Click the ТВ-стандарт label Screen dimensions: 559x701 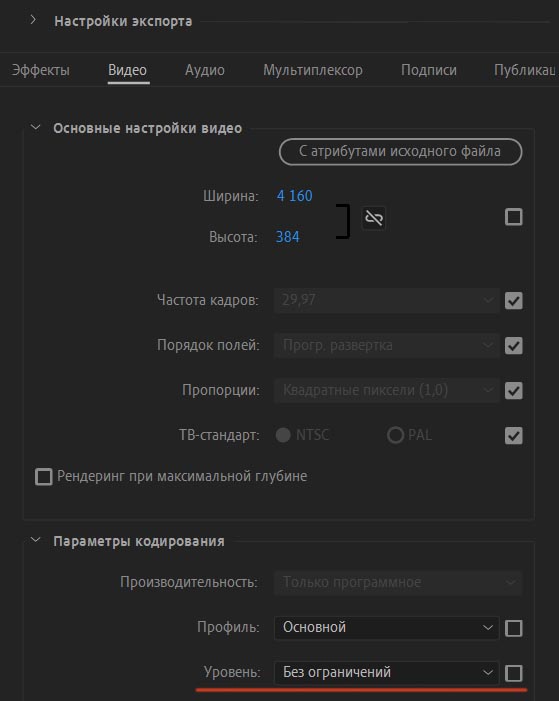pos(219,435)
